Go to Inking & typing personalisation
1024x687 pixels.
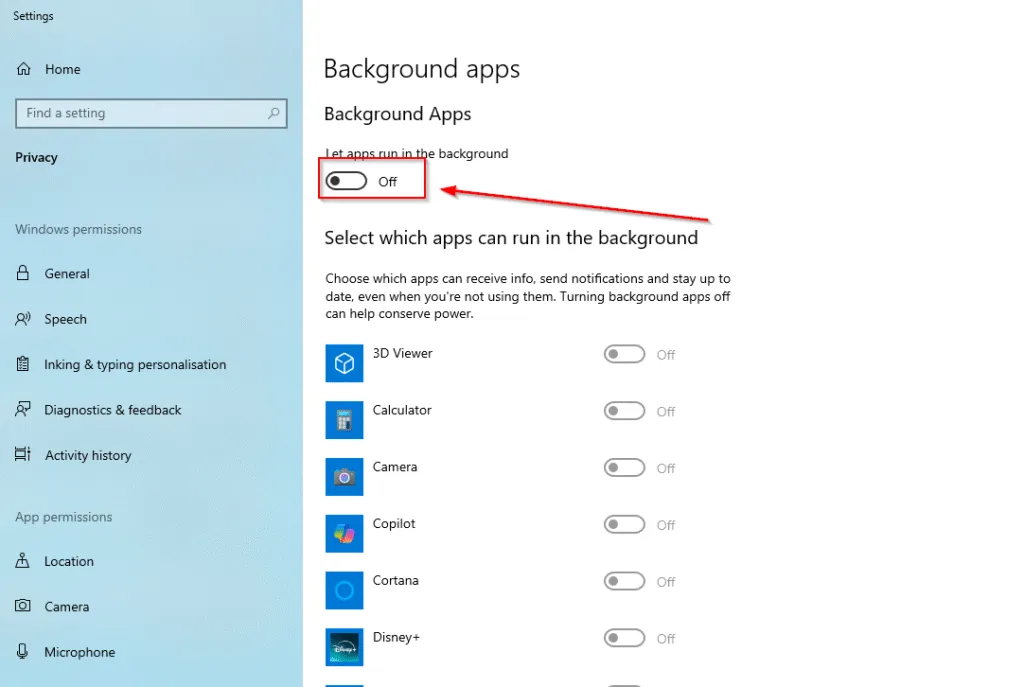pos(135,365)
